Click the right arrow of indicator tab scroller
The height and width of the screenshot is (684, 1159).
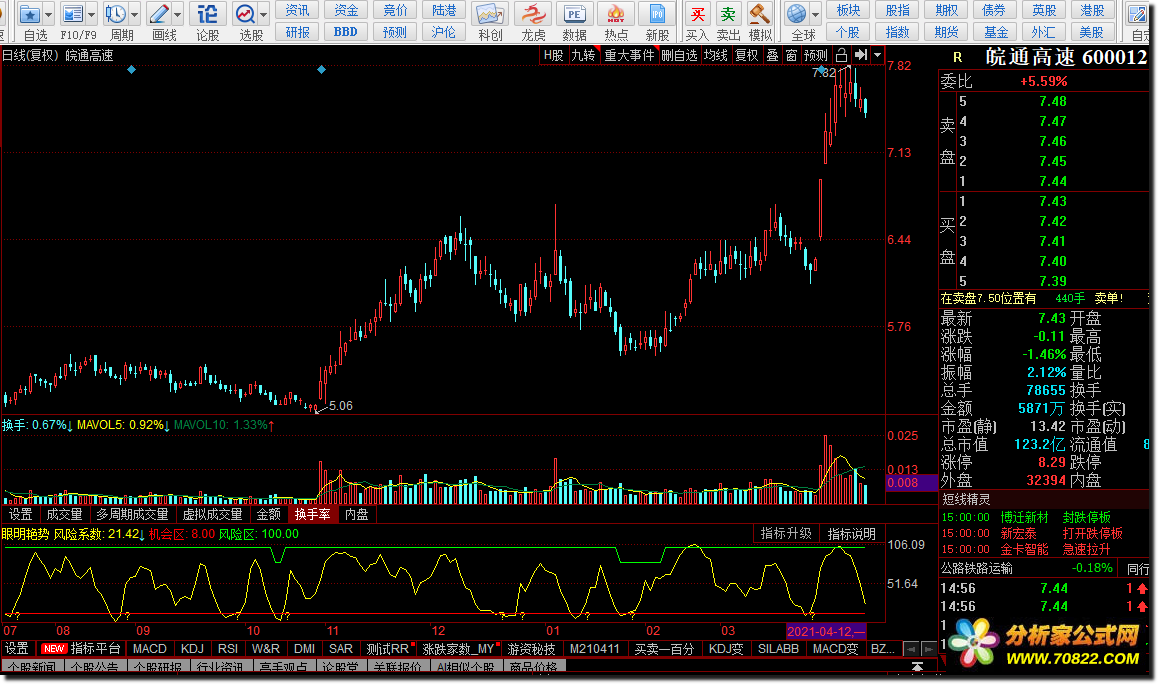[929, 649]
